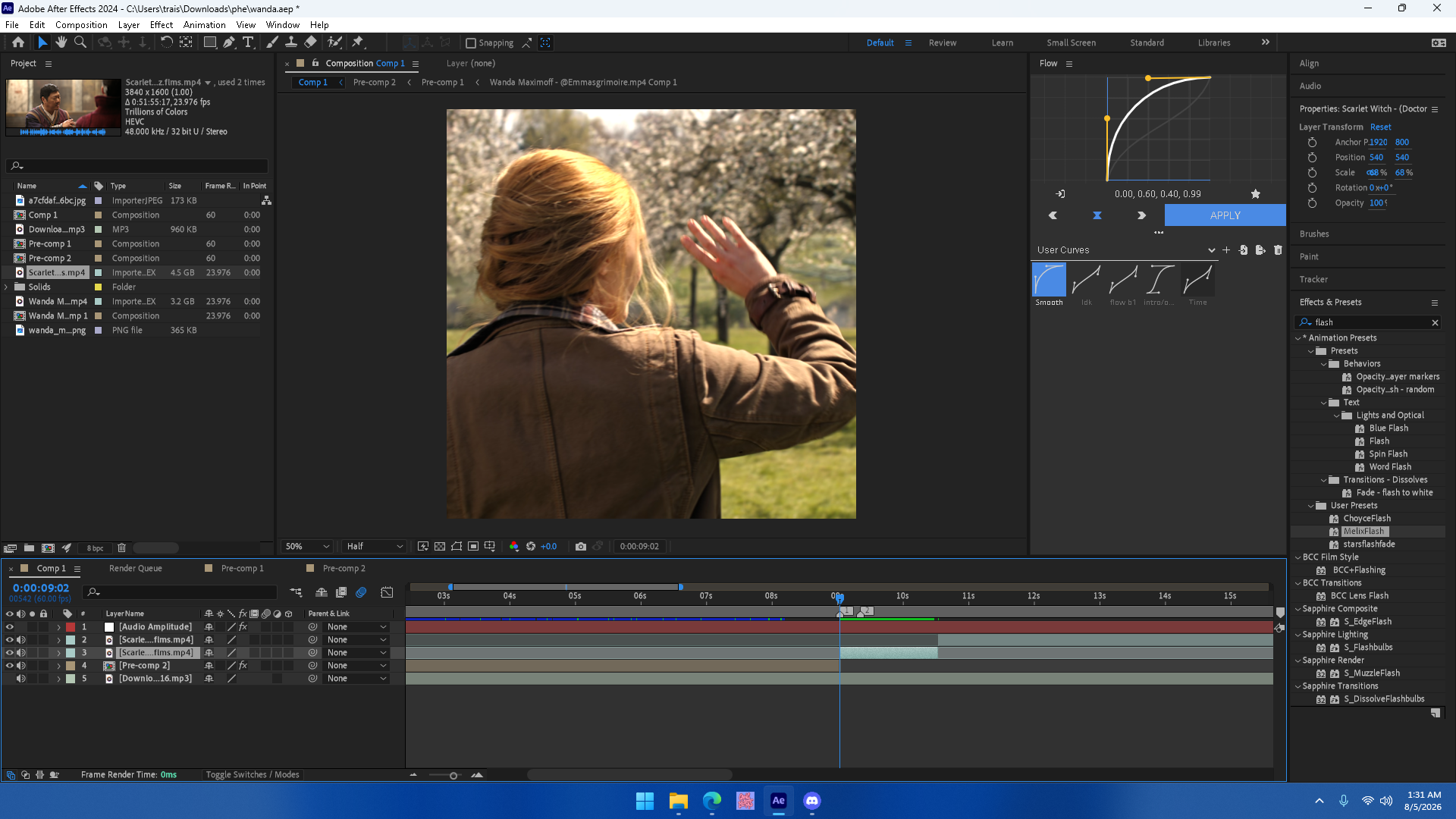The width and height of the screenshot is (1456, 819).
Task: Open the Animation menu
Action: pyautogui.click(x=204, y=25)
